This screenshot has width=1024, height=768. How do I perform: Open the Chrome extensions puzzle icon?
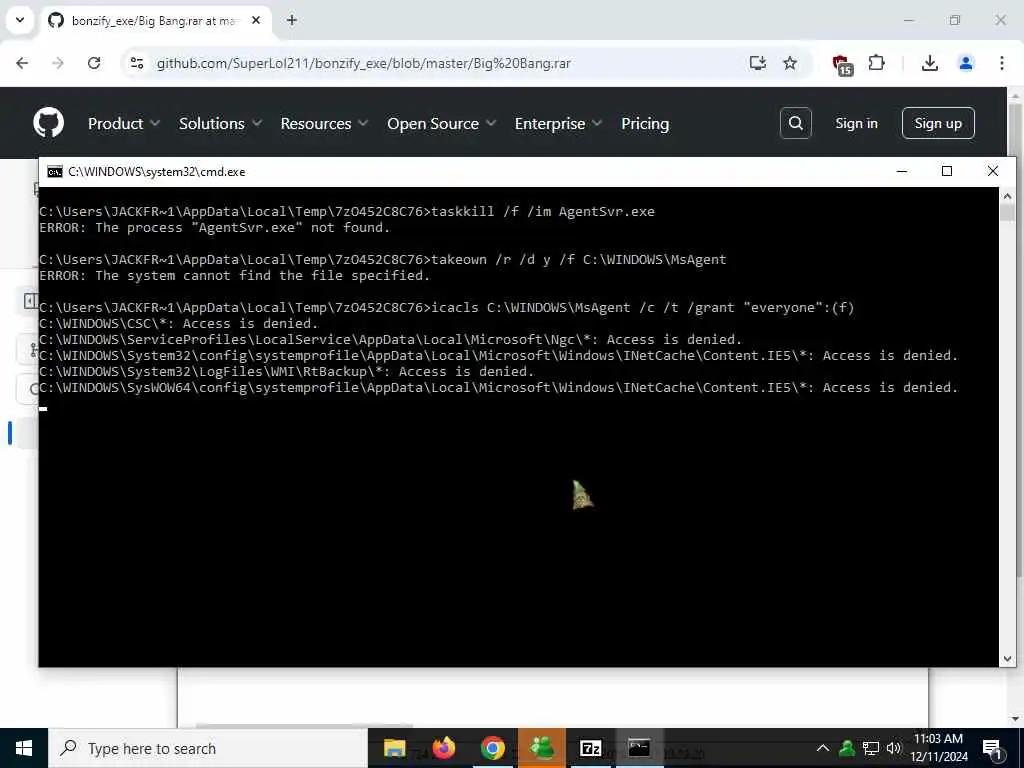pyautogui.click(x=876, y=63)
